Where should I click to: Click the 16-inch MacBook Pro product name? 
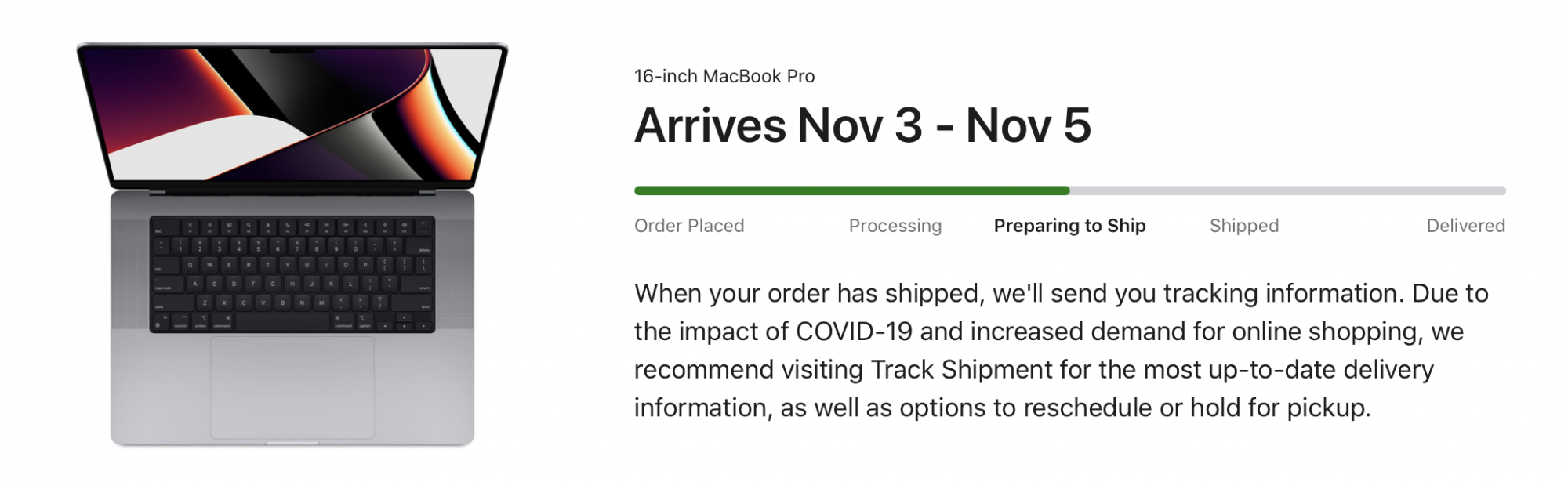point(724,76)
